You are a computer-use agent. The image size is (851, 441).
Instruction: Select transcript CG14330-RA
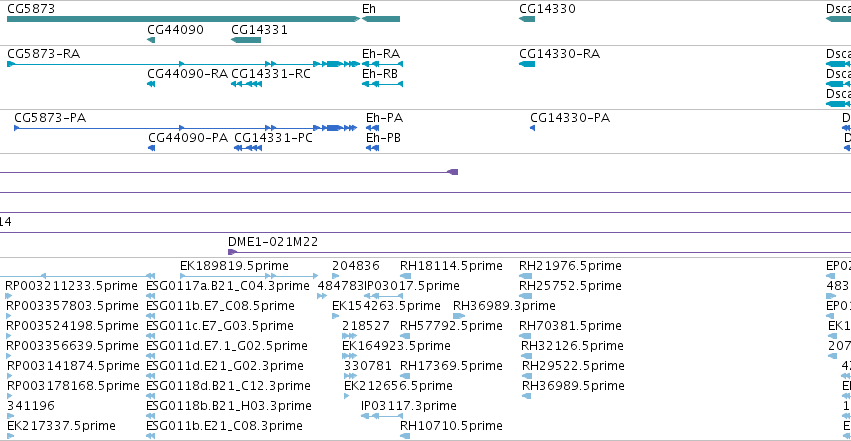click(560, 54)
